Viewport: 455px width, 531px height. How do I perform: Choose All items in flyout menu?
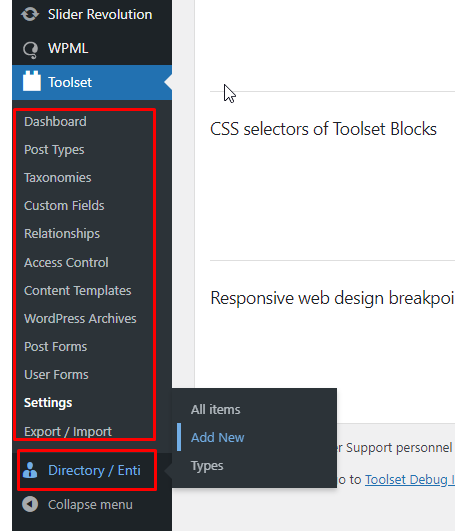pyautogui.click(x=216, y=409)
